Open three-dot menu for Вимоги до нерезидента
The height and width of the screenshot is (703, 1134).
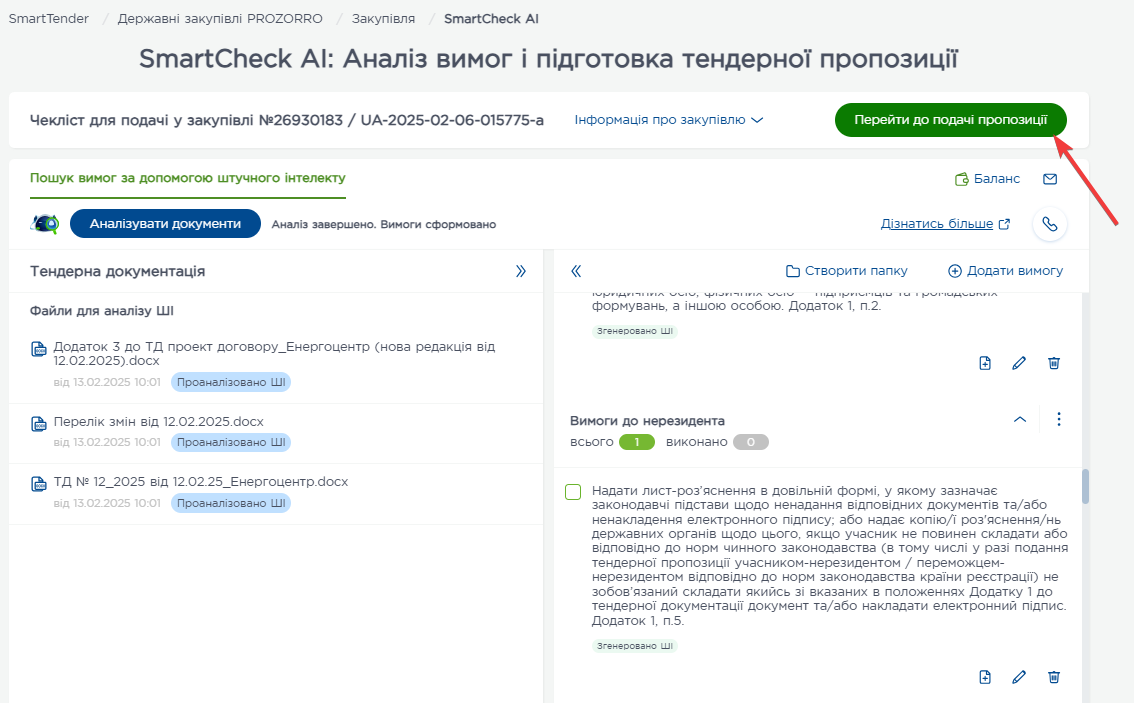point(1059,419)
